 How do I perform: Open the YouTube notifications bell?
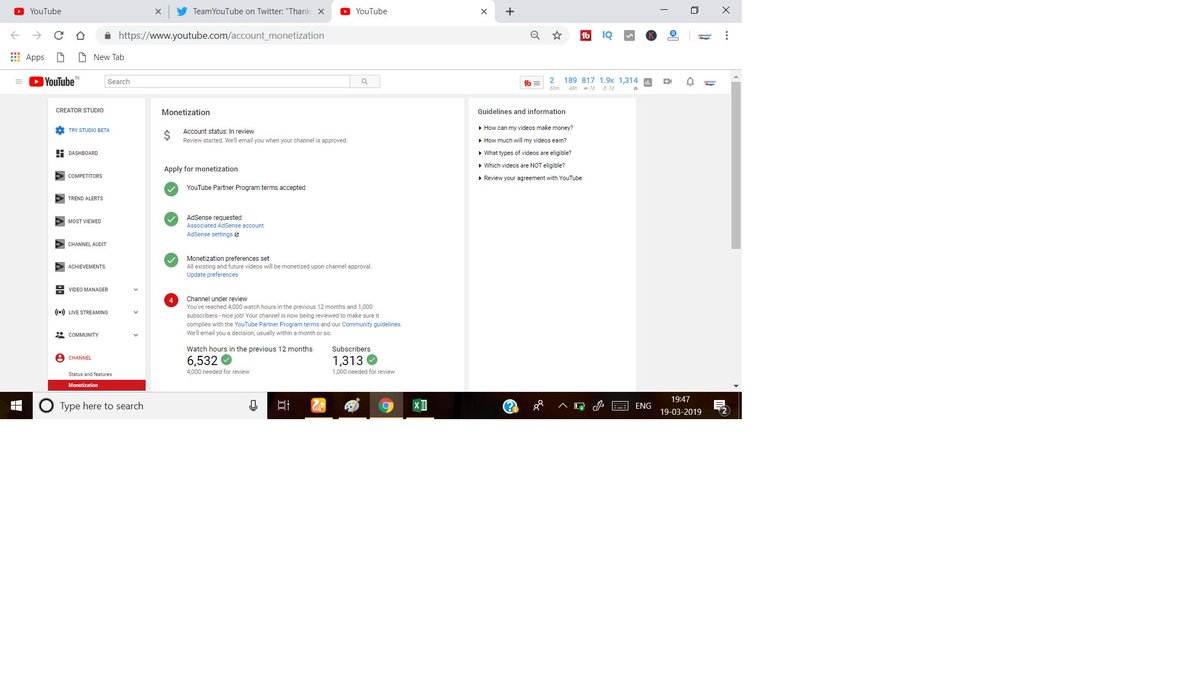690,82
